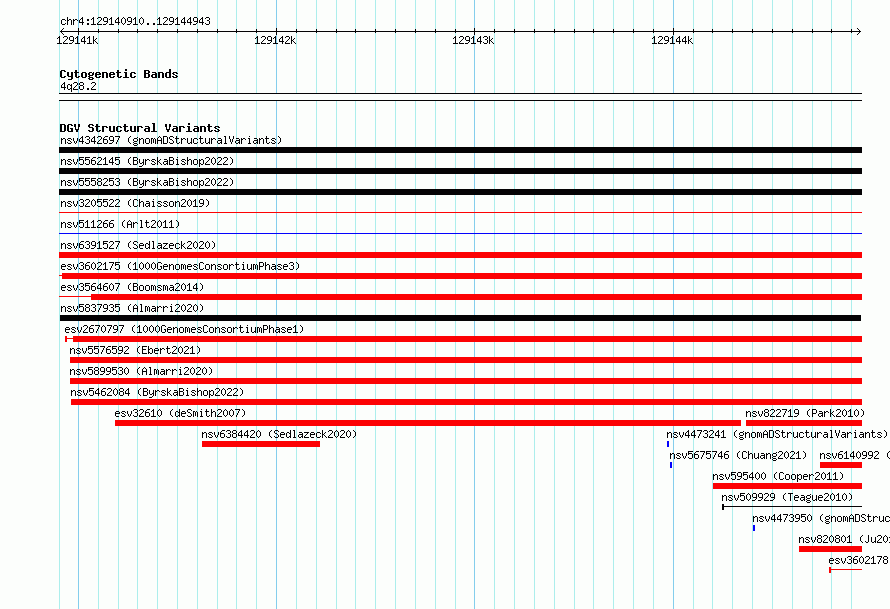Select nsv5462084 (ByrskaBishop2022) label
This screenshot has height=609, width=890.
click(157, 392)
